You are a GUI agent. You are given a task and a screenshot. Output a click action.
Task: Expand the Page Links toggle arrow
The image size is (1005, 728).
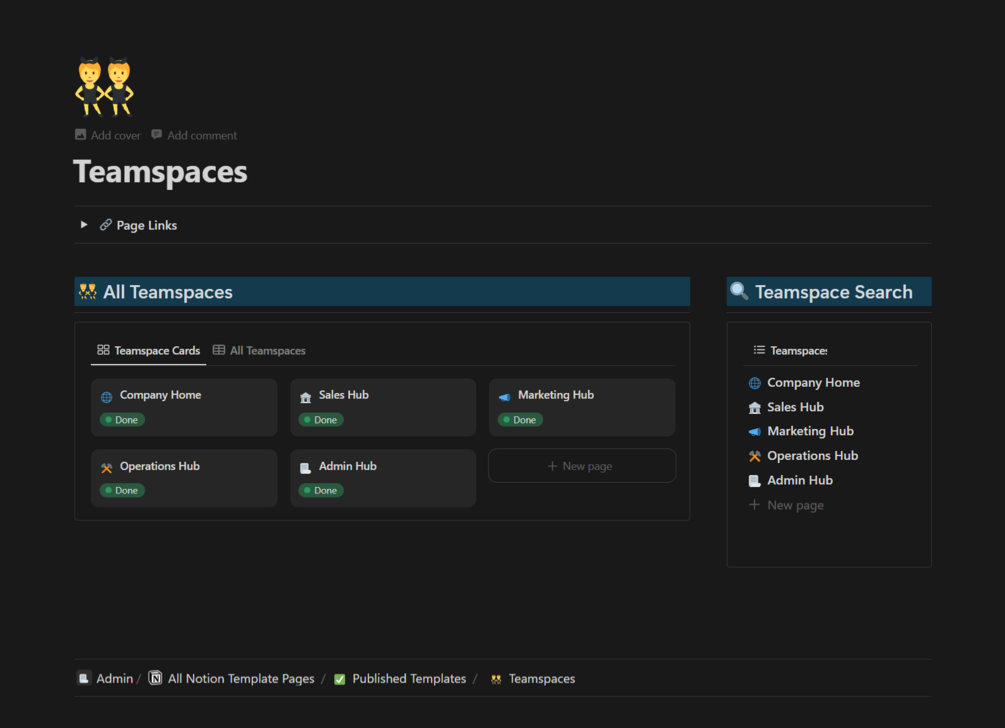[84, 225]
